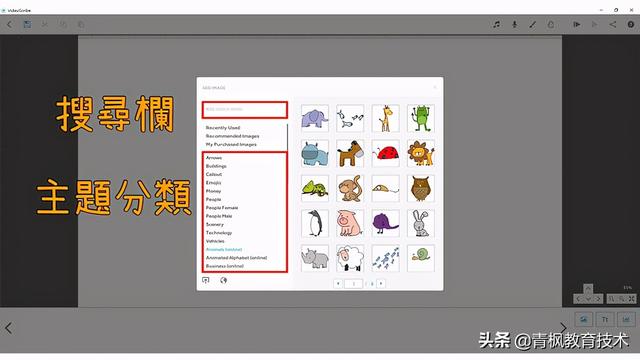Select the Technology category
This screenshot has width=640, height=360.
click(x=219, y=233)
